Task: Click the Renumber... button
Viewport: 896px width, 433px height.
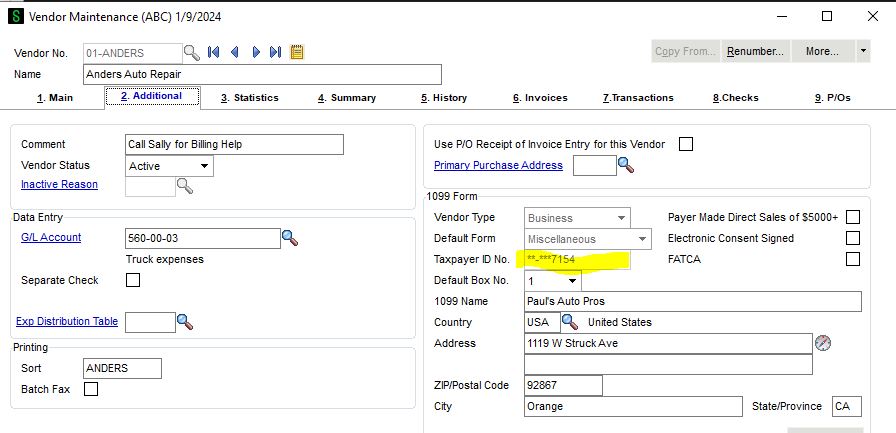Action: point(755,51)
